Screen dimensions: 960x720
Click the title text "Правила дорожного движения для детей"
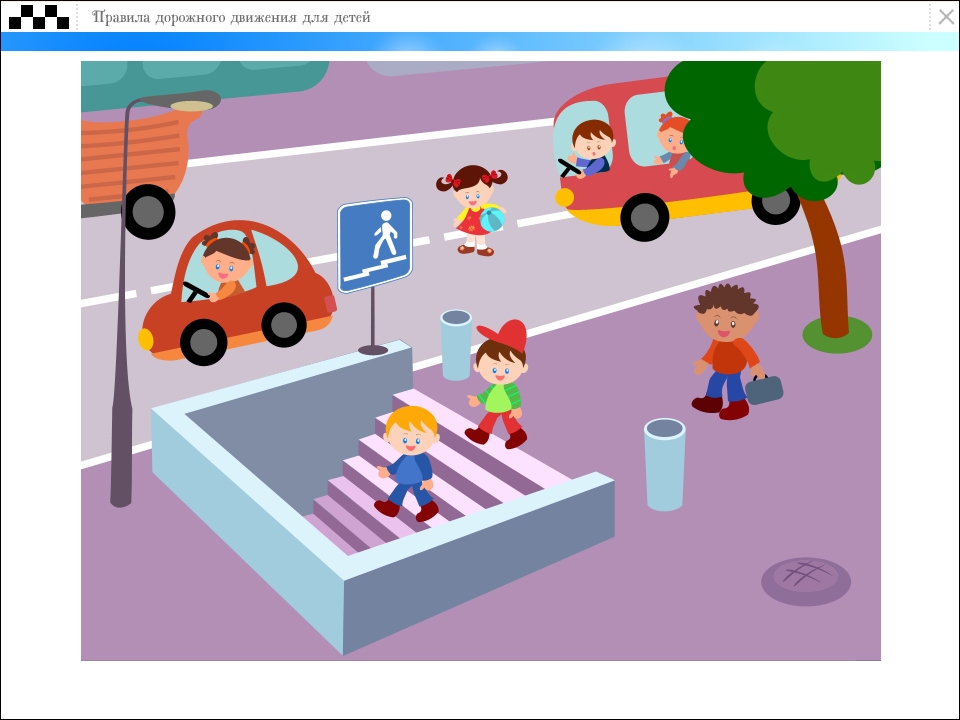pyautogui.click(x=231, y=17)
